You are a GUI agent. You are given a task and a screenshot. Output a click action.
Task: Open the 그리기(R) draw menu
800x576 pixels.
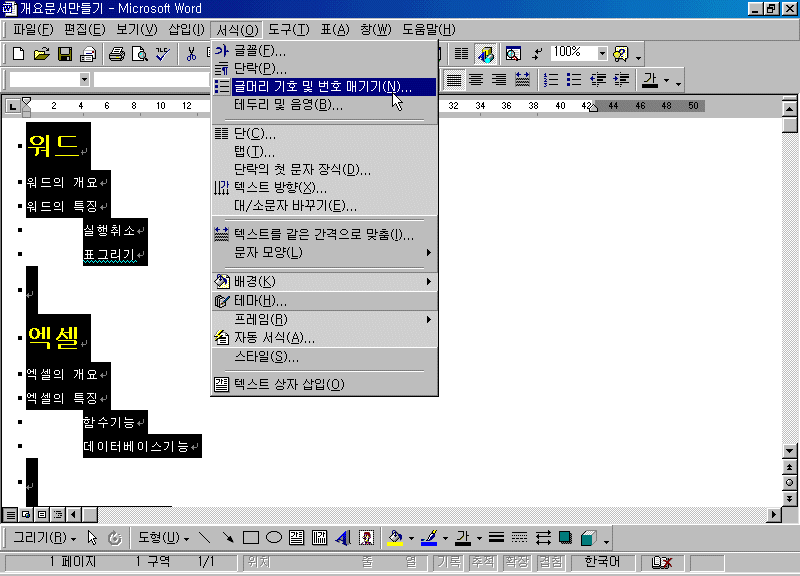(x=44, y=538)
